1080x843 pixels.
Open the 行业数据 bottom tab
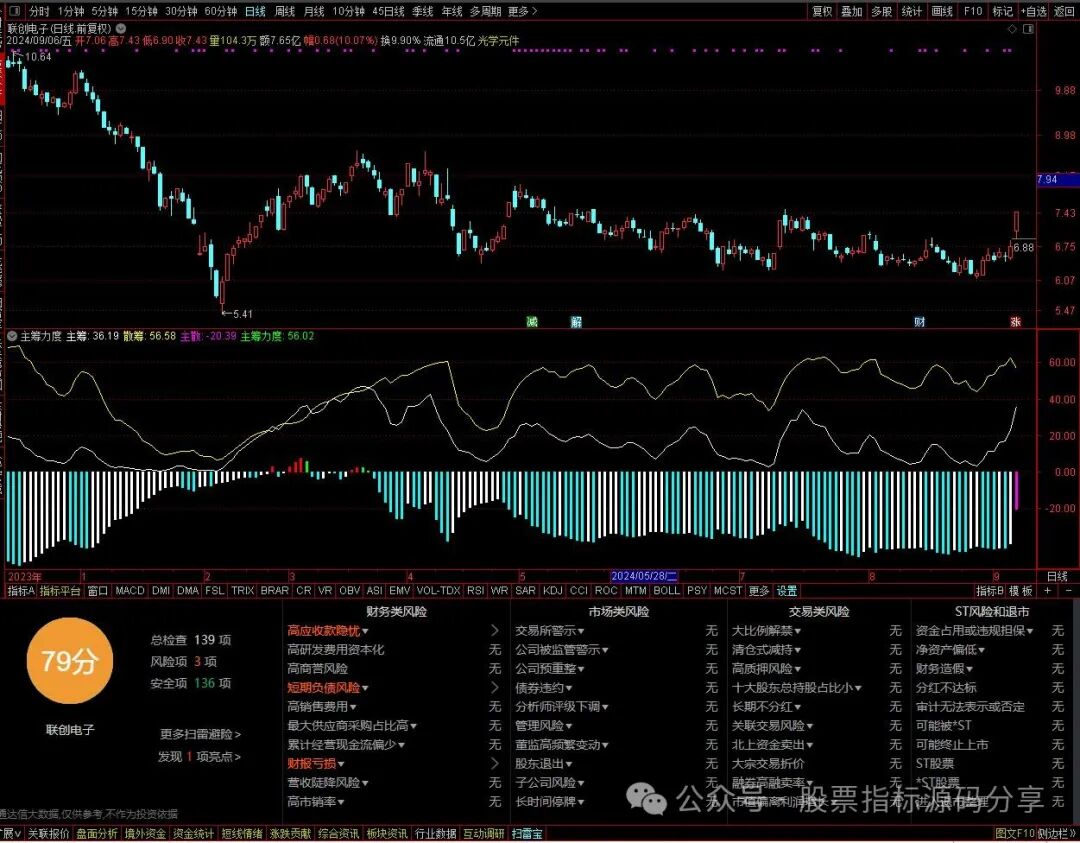[x=436, y=834]
